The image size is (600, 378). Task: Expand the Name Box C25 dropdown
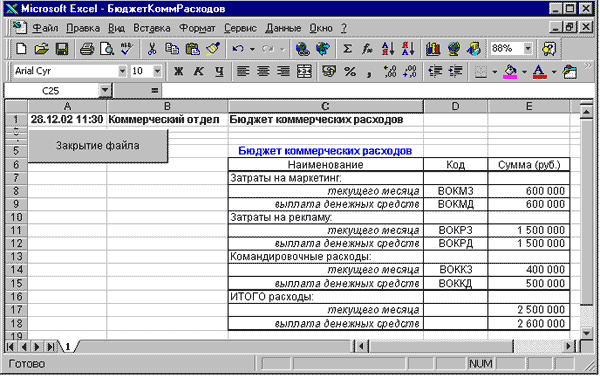click(x=104, y=91)
